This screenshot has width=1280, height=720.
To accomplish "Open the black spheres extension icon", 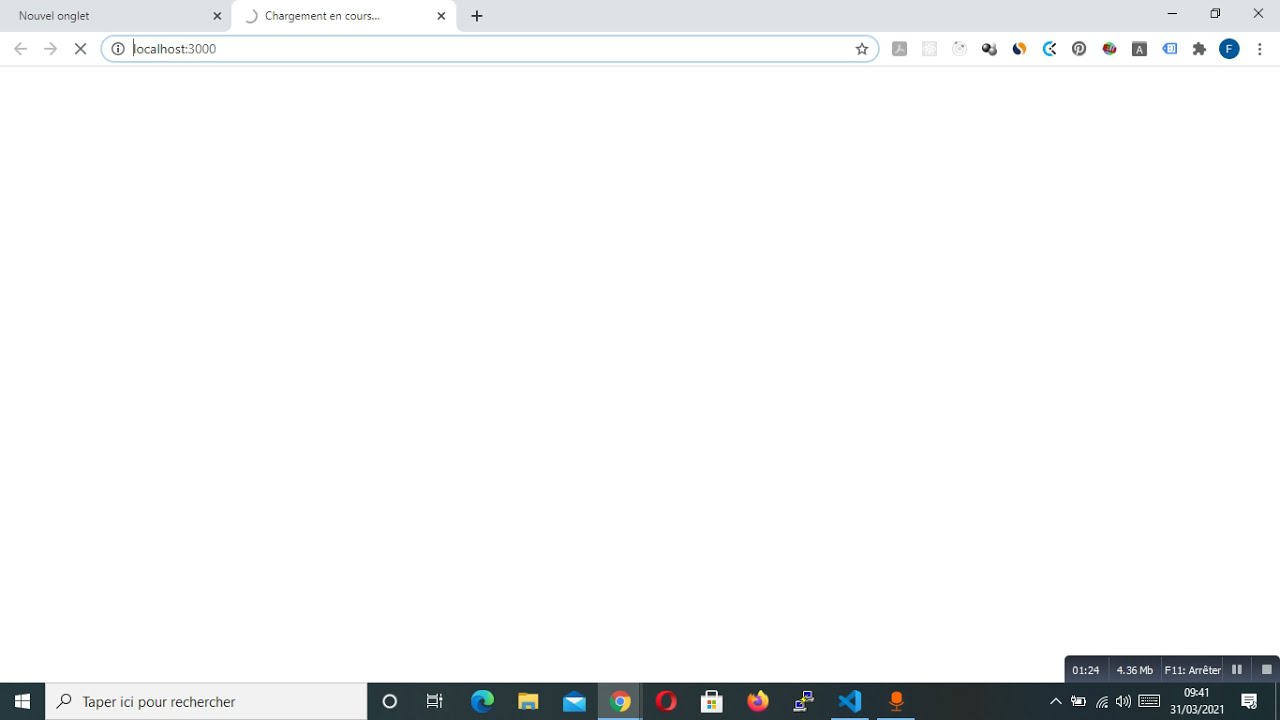I will pyautogui.click(x=989, y=48).
